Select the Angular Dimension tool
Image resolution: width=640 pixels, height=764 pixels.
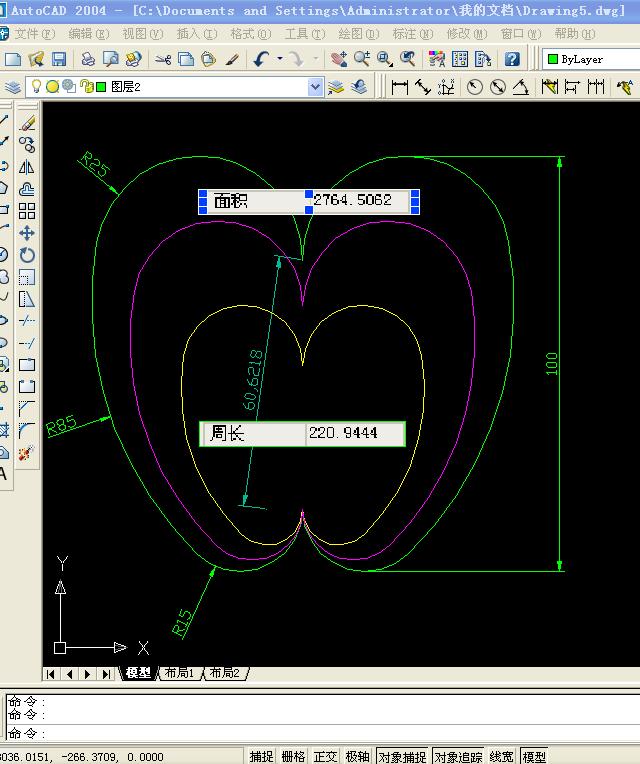point(520,87)
